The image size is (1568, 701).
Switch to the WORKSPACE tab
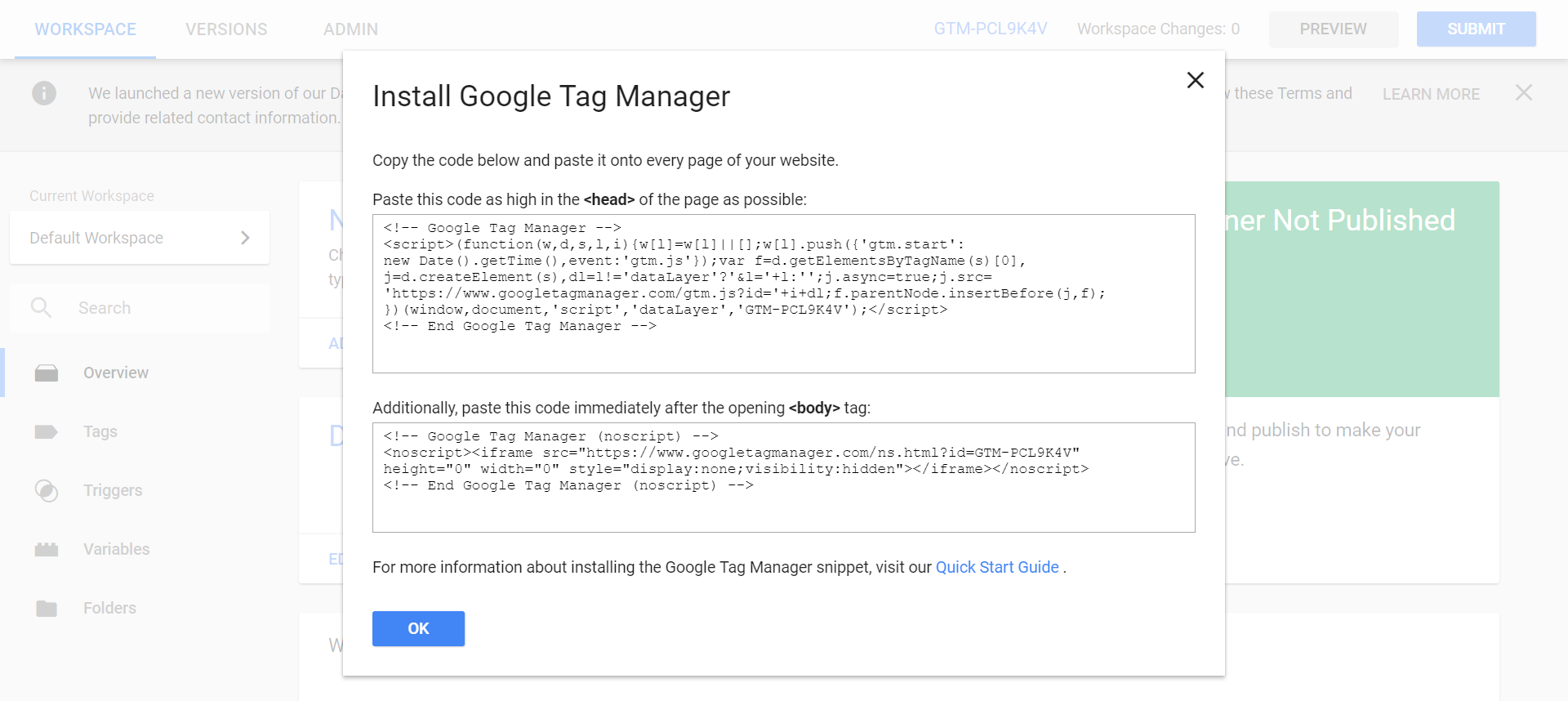(x=85, y=29)
